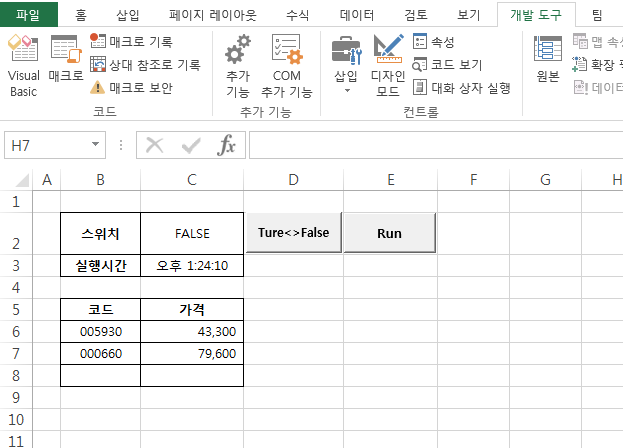Run 대화 상자 실행

point(461,87)
